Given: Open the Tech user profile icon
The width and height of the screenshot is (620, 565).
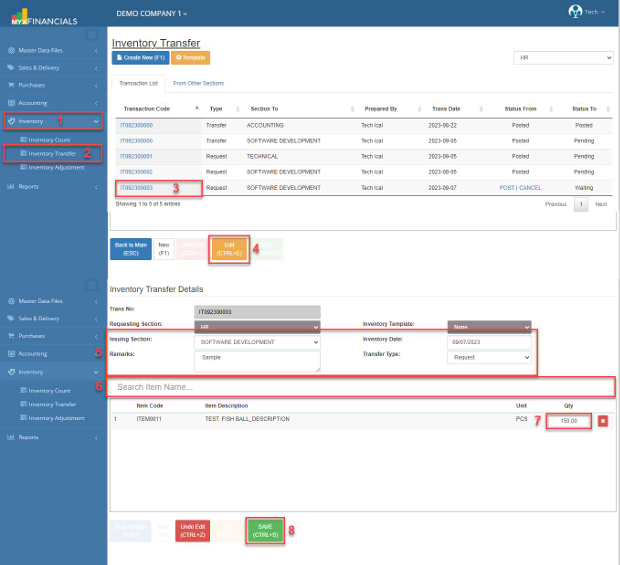Looking at the screenshot, I should point(574,11).
